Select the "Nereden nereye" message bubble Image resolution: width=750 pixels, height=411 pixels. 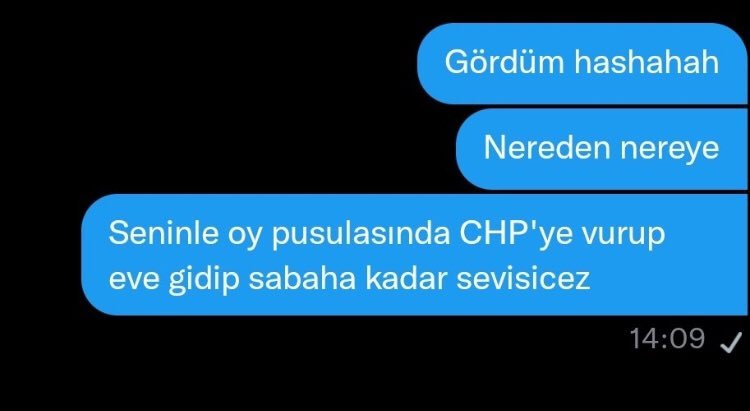[x=602, y=149]
